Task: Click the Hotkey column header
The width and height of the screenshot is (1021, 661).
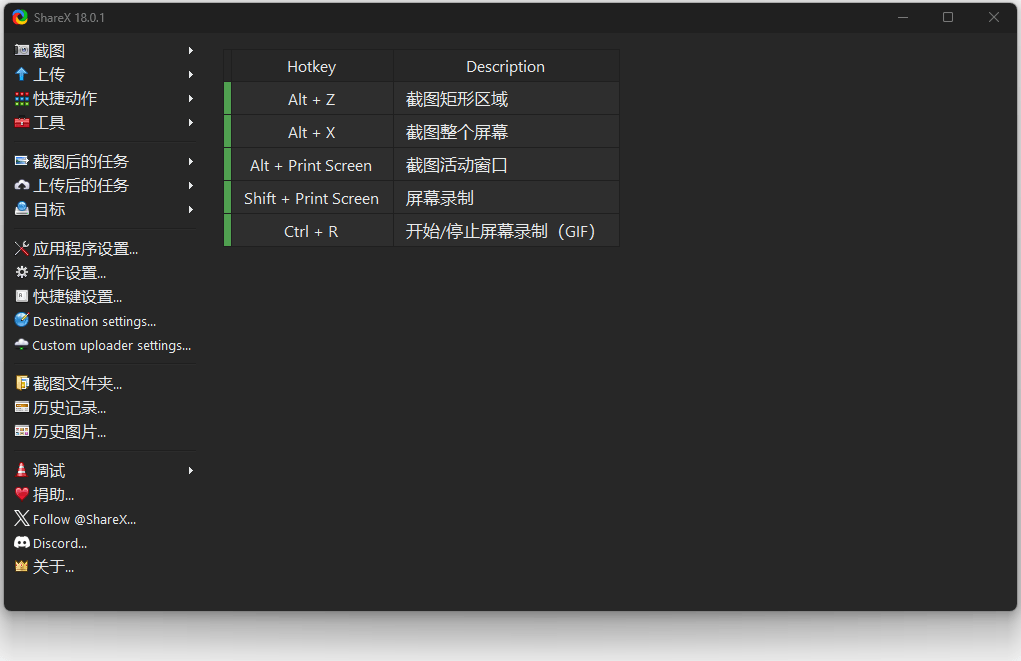Action: tap(312, 66)
